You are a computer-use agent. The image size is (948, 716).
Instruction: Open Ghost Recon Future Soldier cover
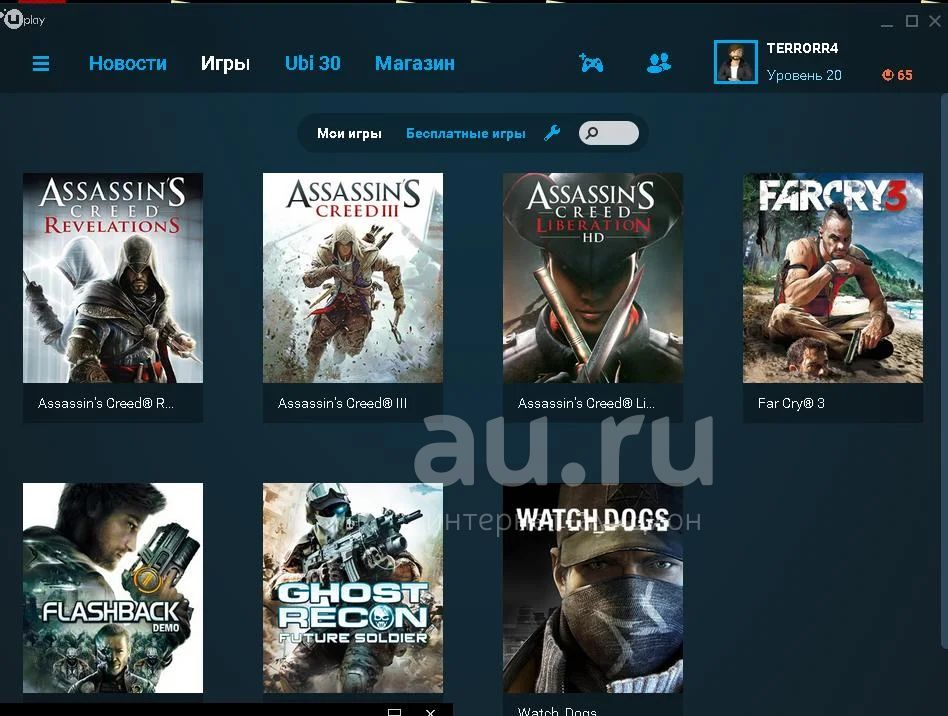pyautogui.click(x=352, y=588)
